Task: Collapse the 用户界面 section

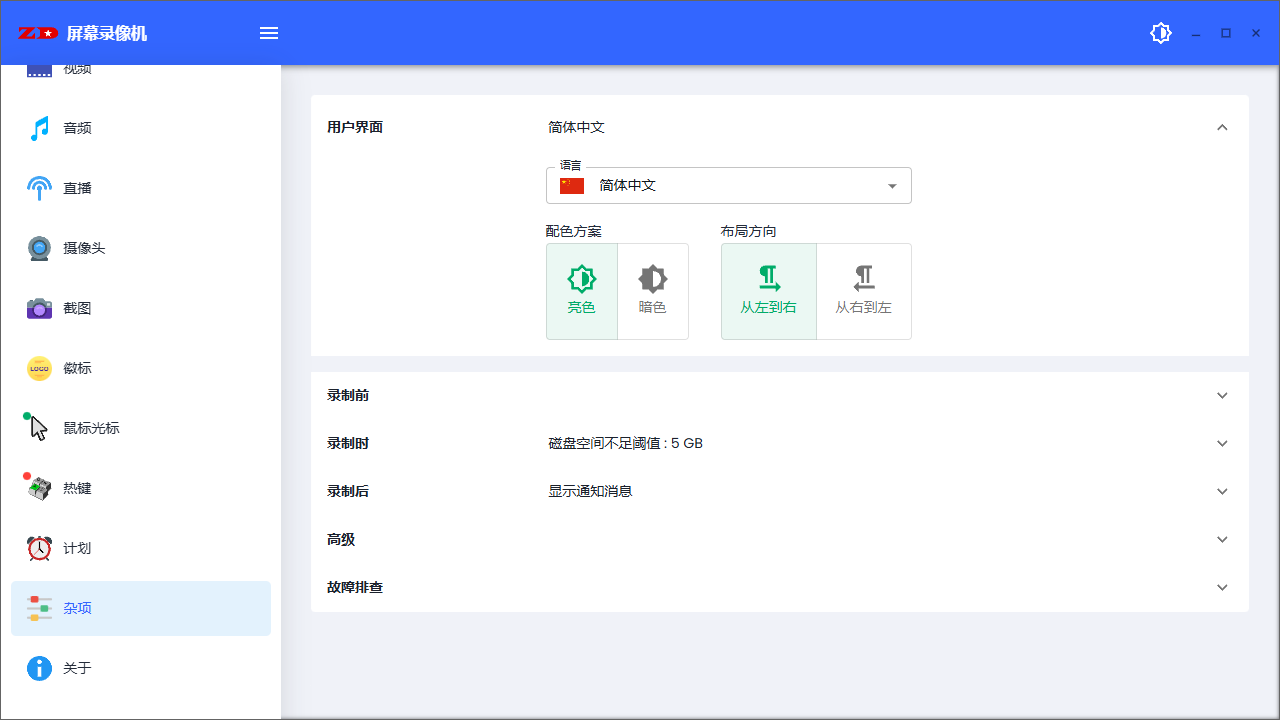Action: click(x=1222, y=128)
